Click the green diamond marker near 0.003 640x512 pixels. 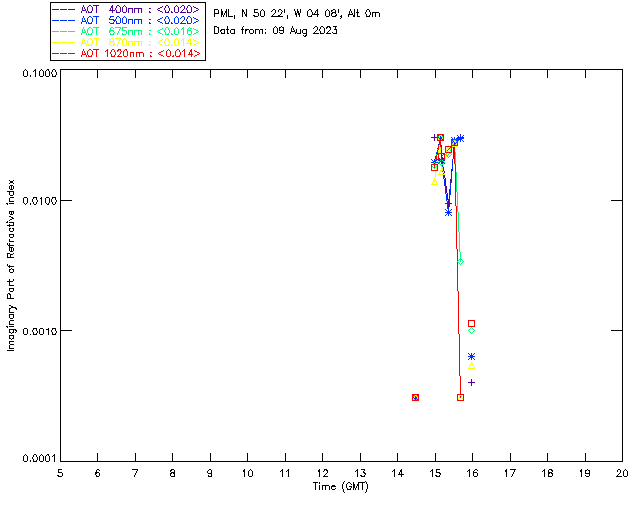[x=461, y=262]
